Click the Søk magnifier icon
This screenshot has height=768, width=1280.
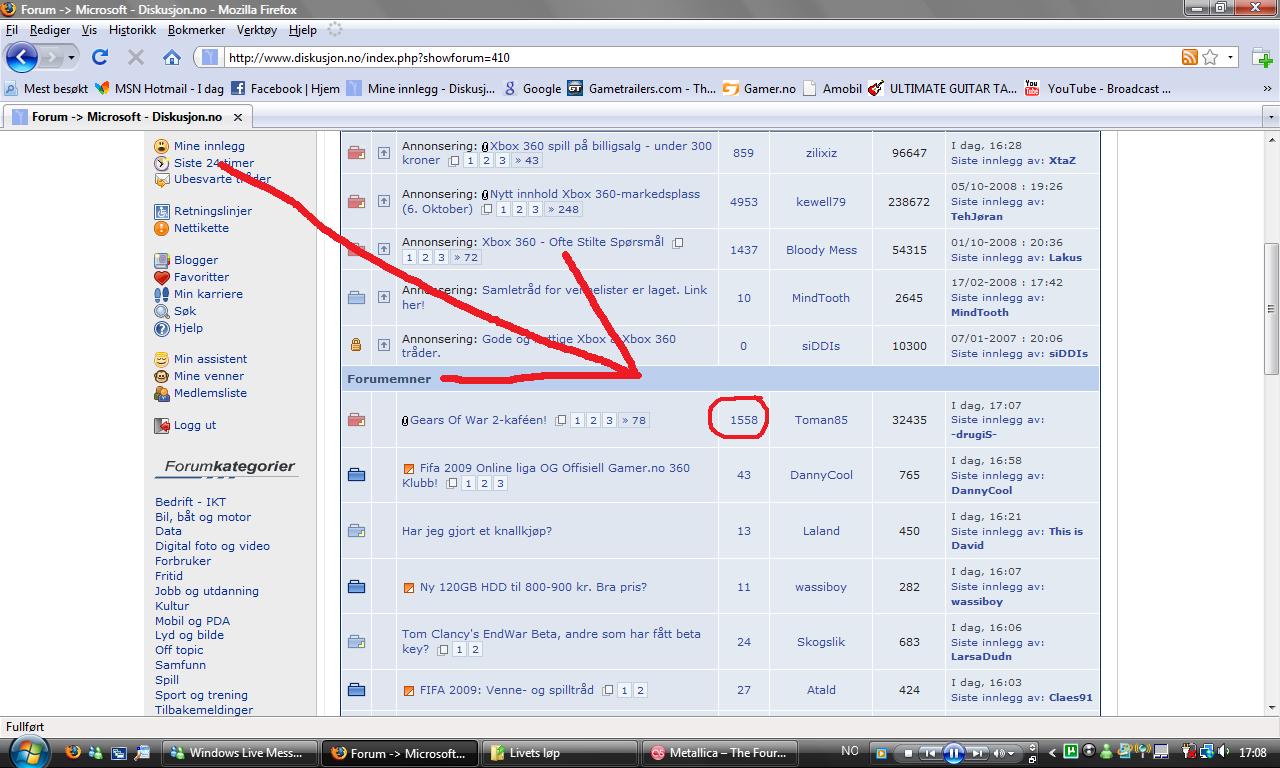(162, 311)
